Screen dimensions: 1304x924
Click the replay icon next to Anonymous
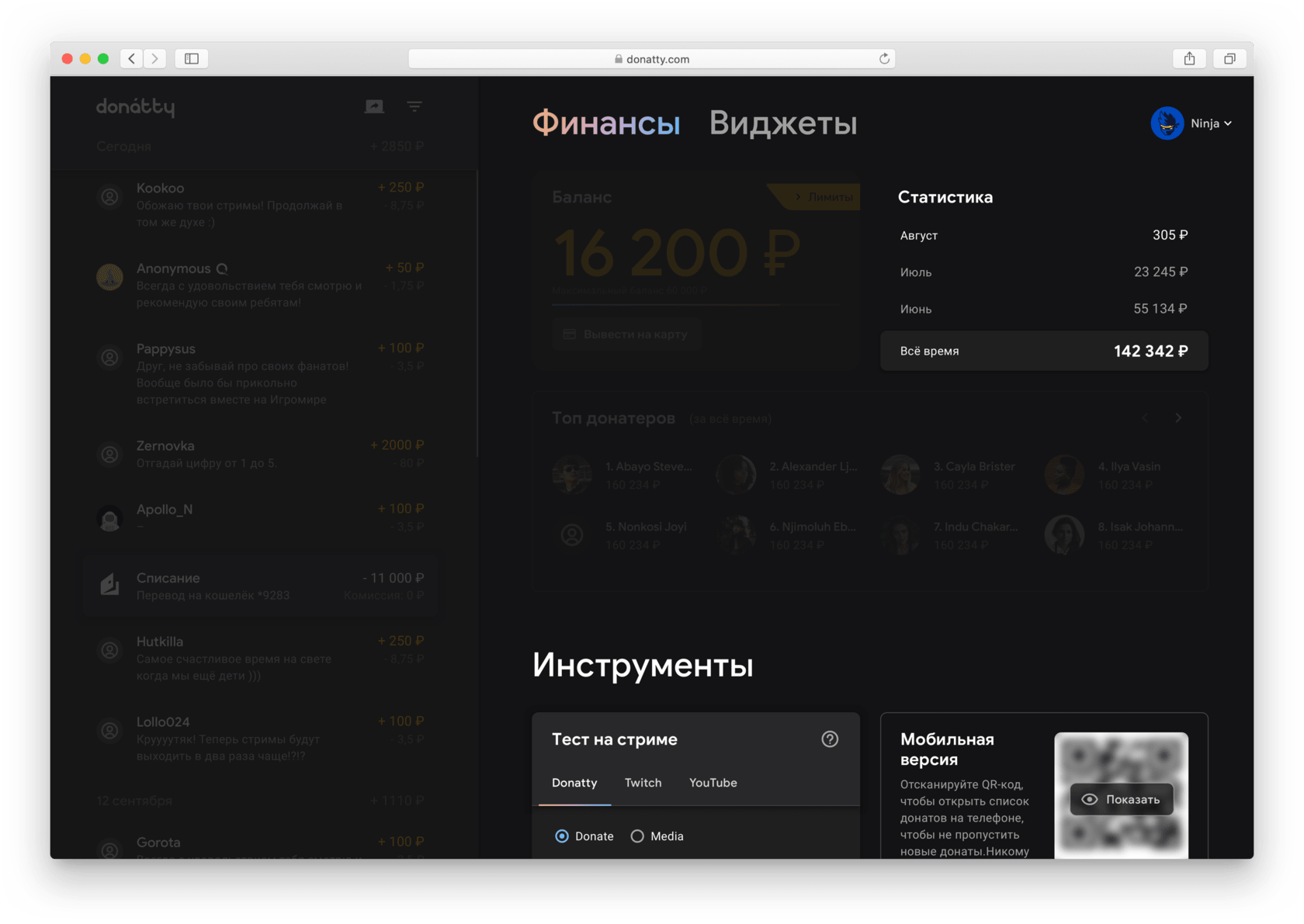(222, 268)
